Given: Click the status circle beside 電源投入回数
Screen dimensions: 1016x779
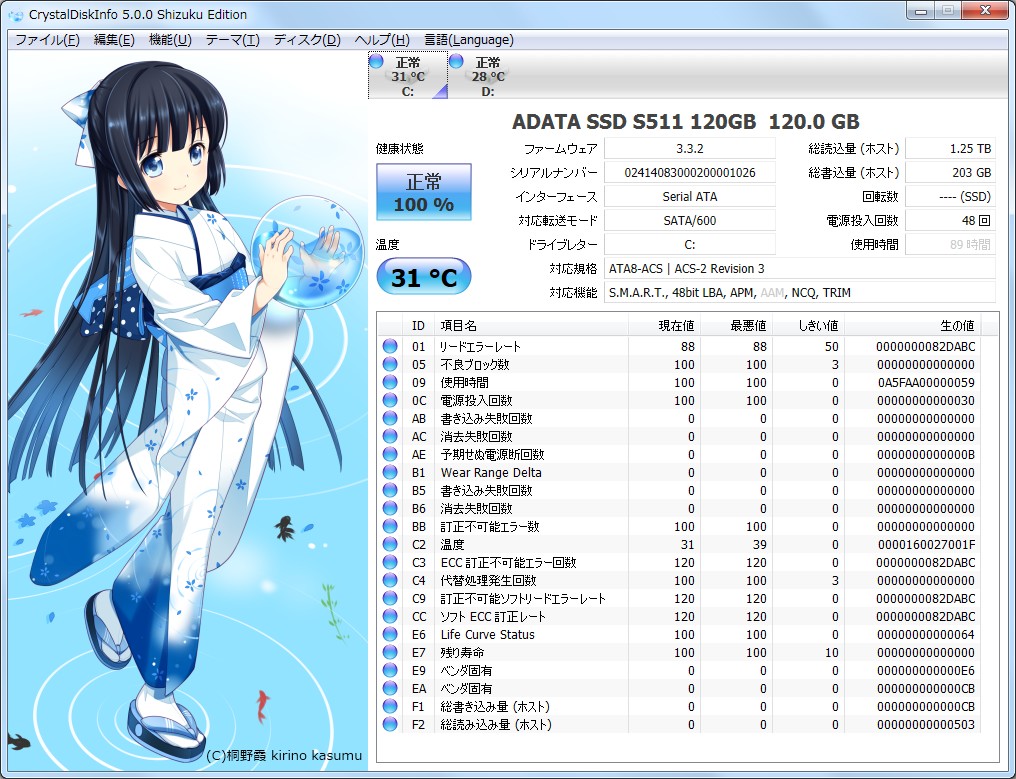Looking at the screenshot, I should pos(389,401).
